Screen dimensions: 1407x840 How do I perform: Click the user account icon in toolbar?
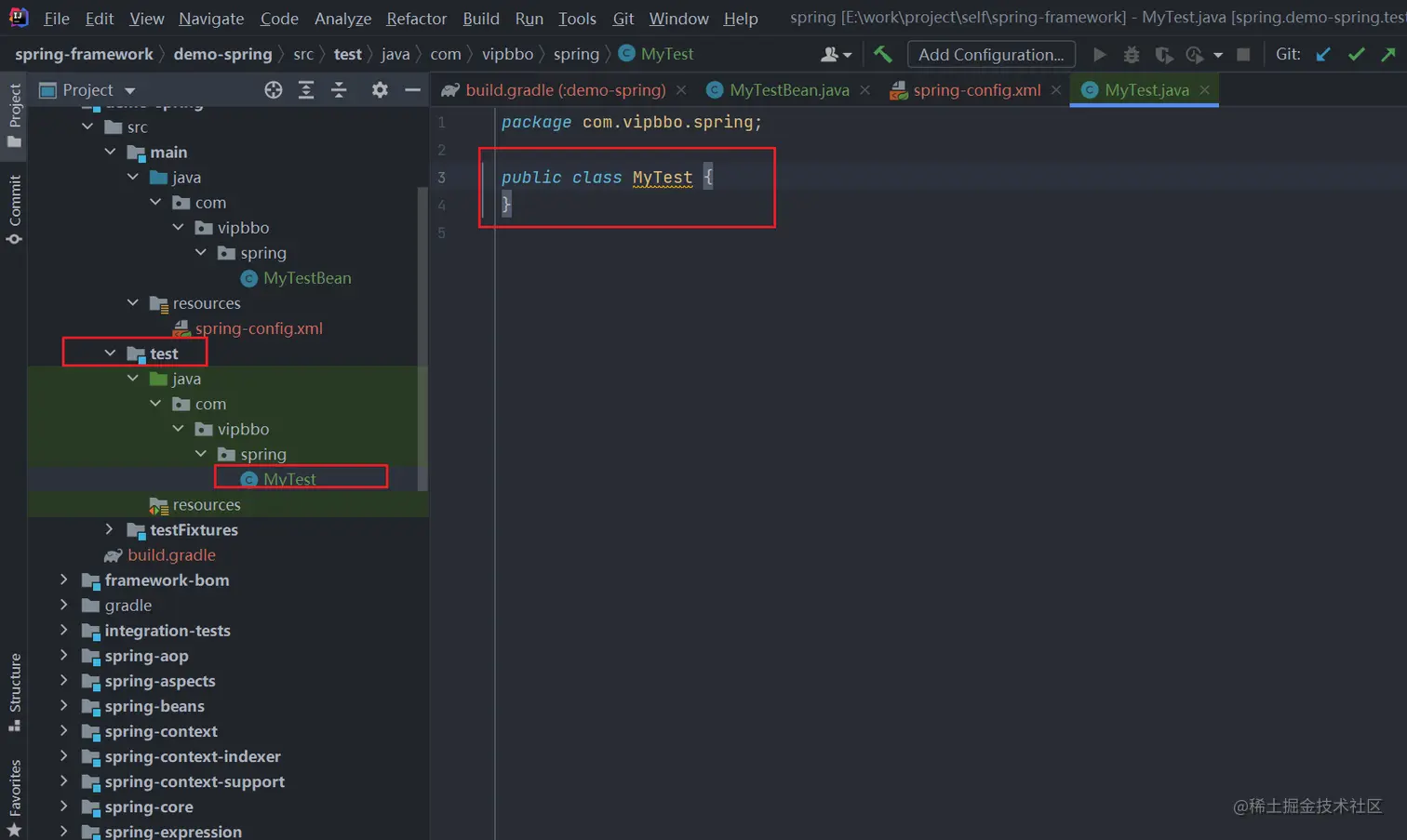coord(836,54)
